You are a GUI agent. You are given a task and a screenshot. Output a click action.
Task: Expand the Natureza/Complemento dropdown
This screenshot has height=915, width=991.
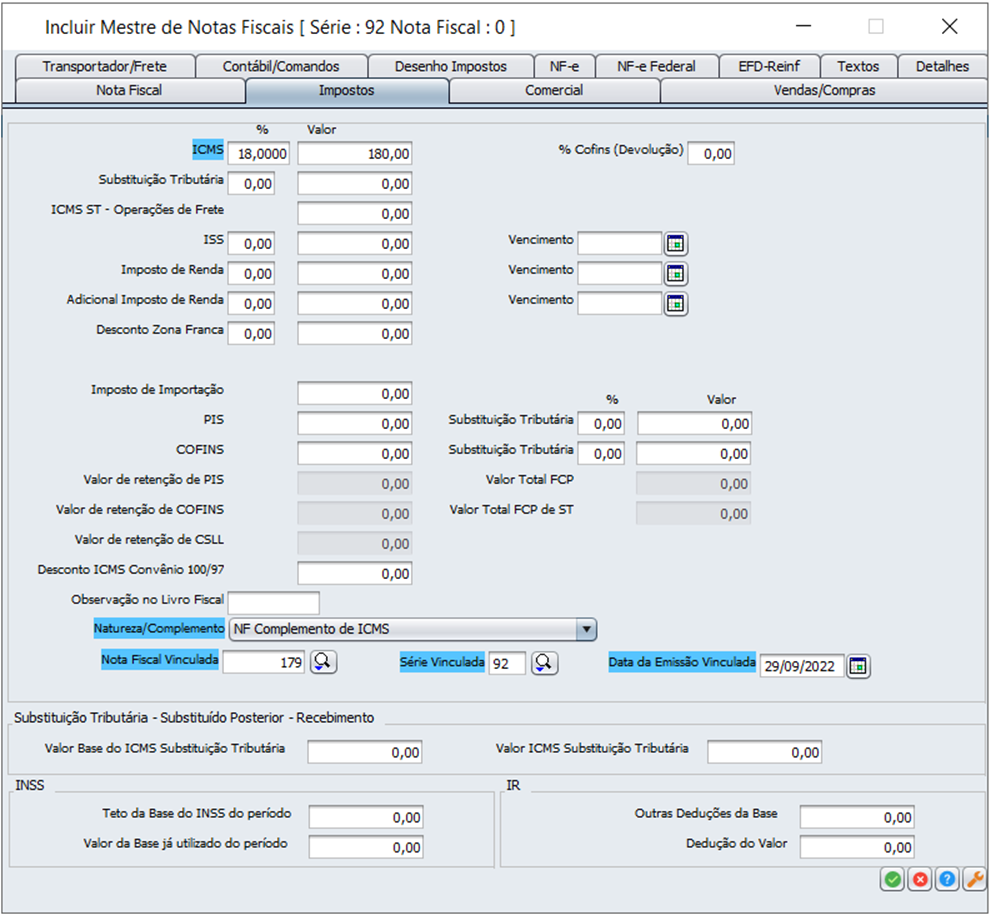[x=587, y=629]
